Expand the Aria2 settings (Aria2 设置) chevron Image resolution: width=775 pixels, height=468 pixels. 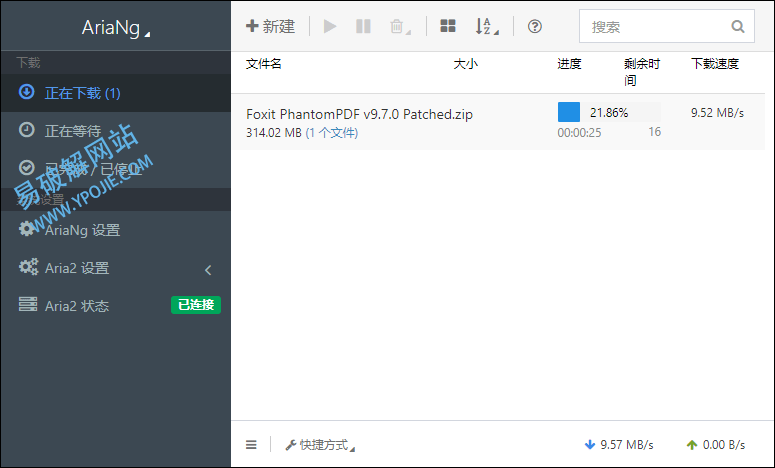pyautogui.click(x=208, y=269)
